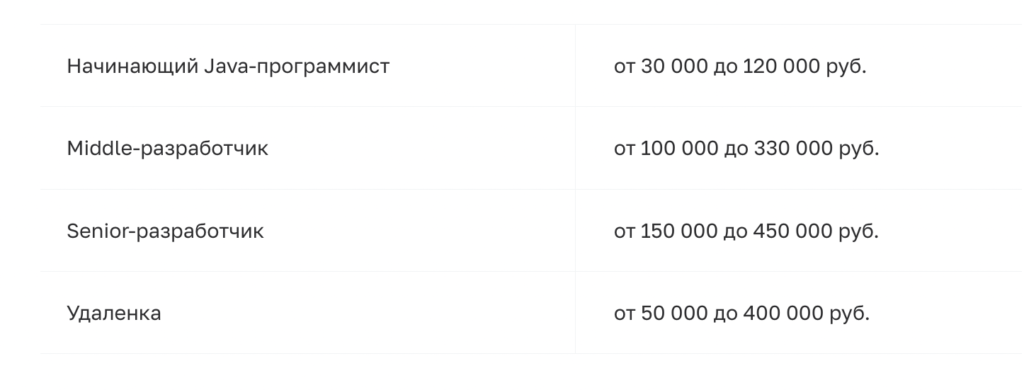The image size is (1024, 390).
Task: Click the 'Начинающий Java-программист' table cell
Action: (x=308, y=66)
